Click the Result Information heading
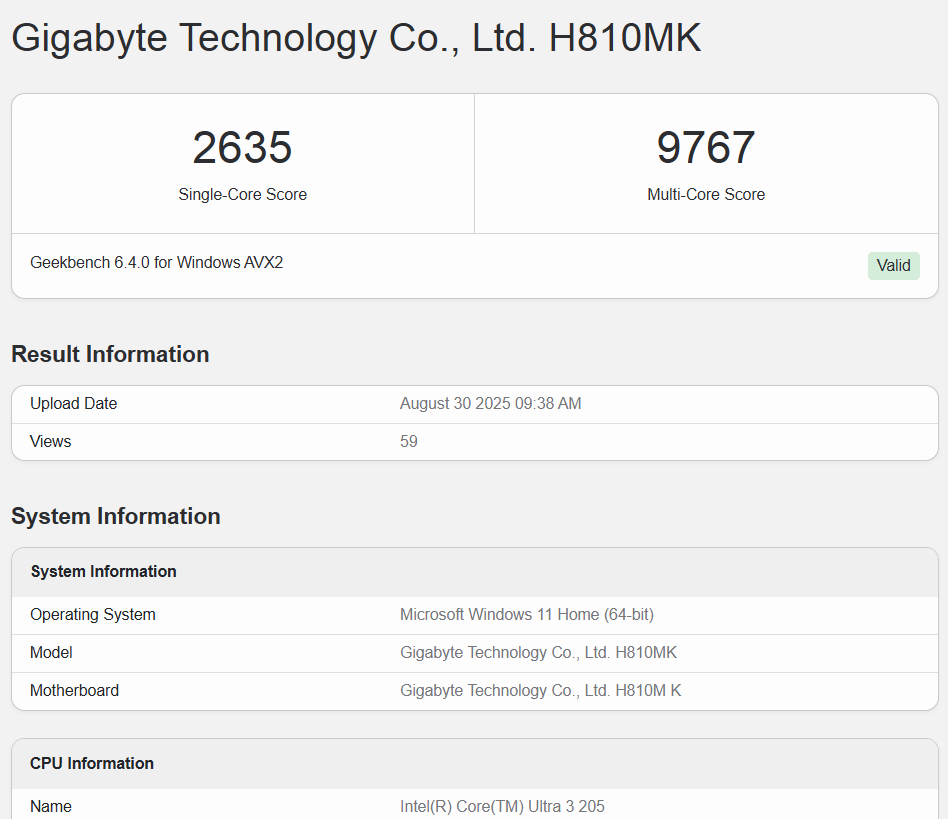This screenshot has width=948, height=819. coord(111,355)
